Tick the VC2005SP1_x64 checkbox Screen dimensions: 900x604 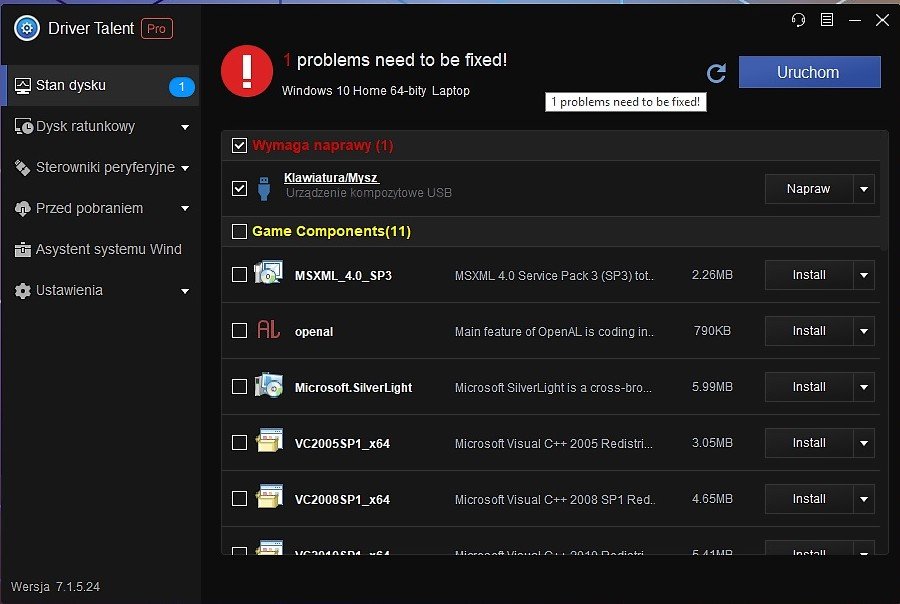click(x=239, y=443)
